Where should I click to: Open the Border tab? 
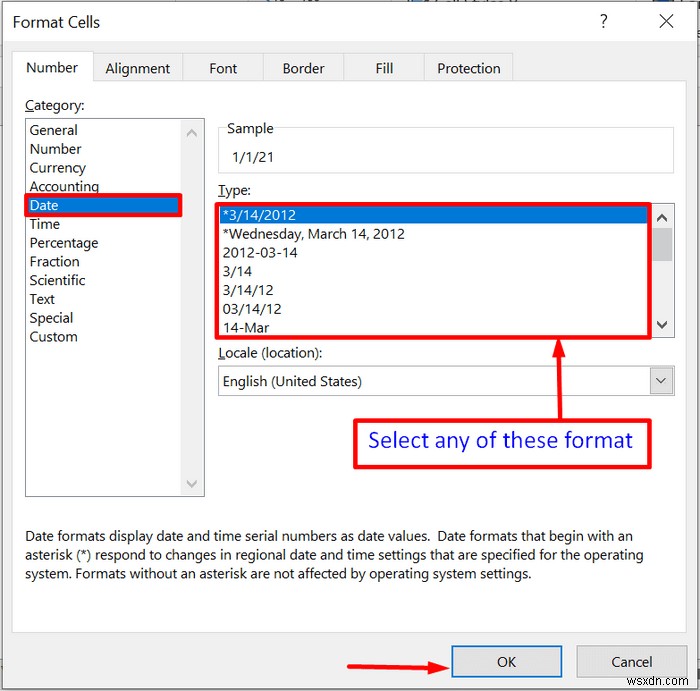point(303,68)
